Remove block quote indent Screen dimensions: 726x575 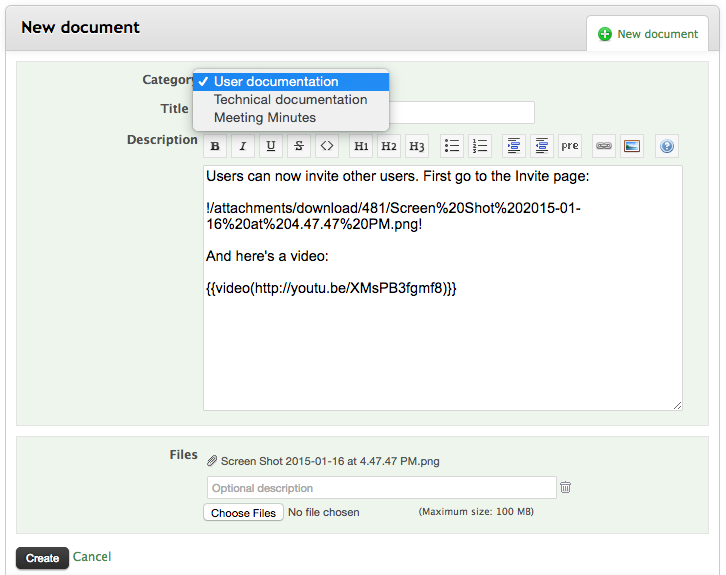coord(542,146)
